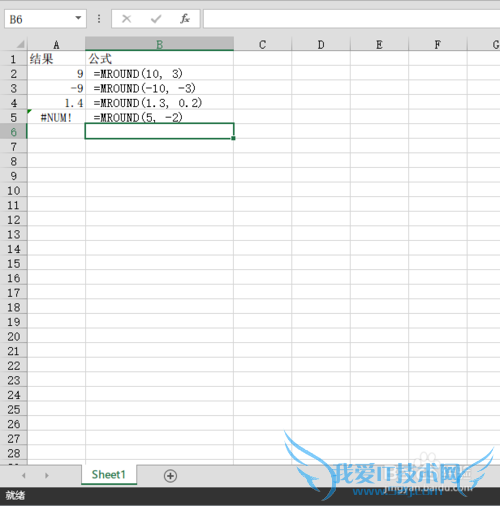
Task: Select cell A2 with value 9
Action: [56, 73]
